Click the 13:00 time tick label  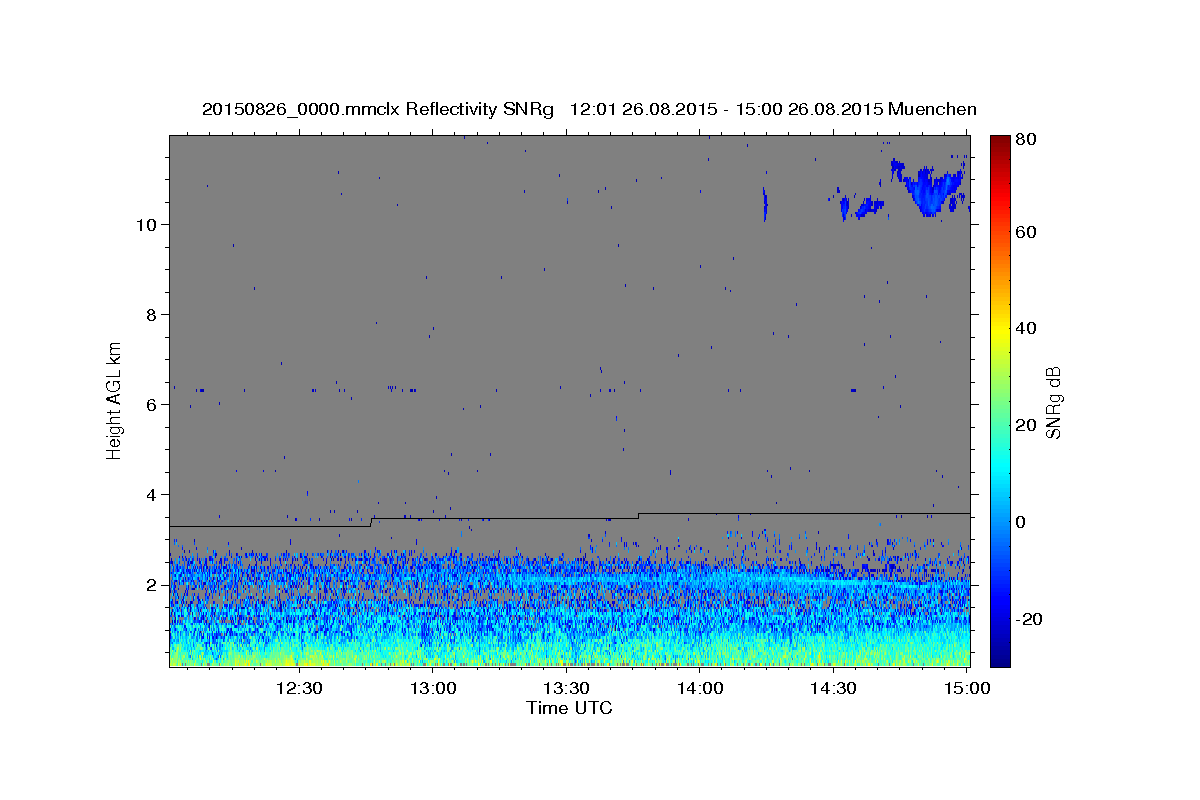432,689
